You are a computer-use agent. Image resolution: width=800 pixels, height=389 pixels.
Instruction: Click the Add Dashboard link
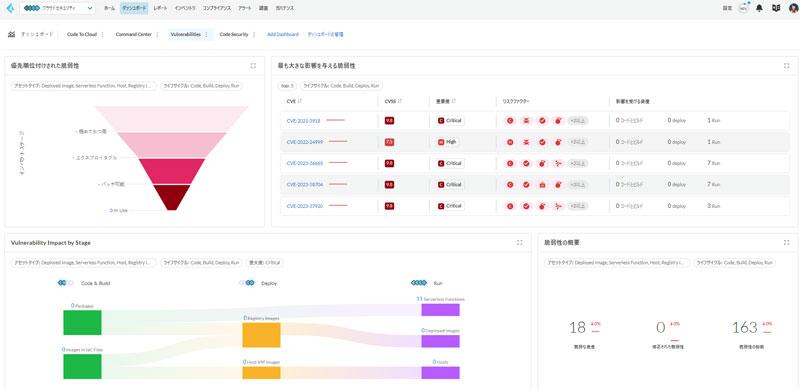[283, 34]
